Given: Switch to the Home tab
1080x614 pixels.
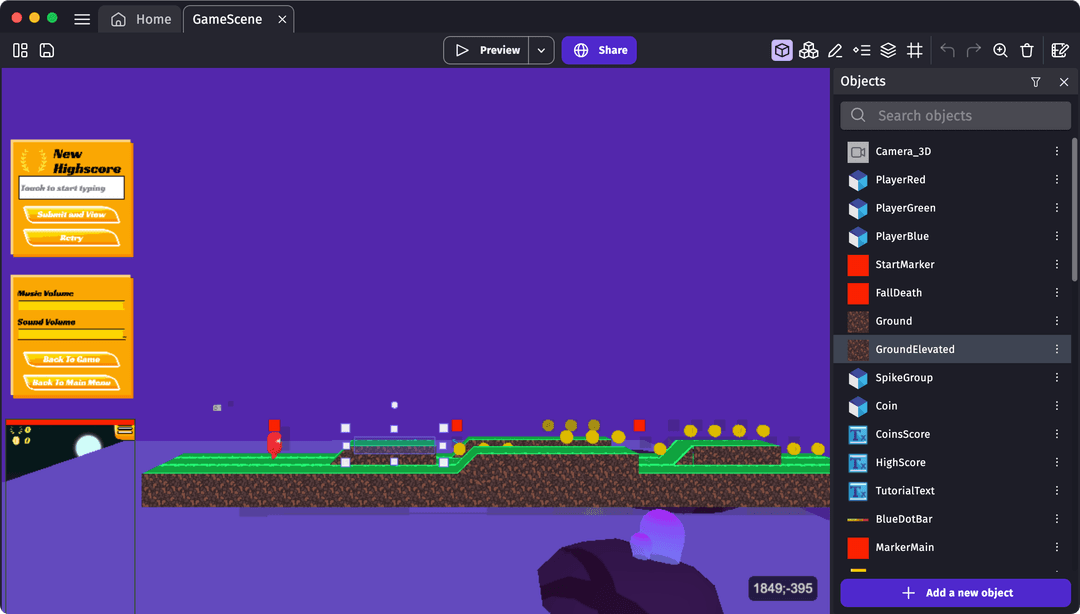Looking at the screenshot, I should (139, 18).
